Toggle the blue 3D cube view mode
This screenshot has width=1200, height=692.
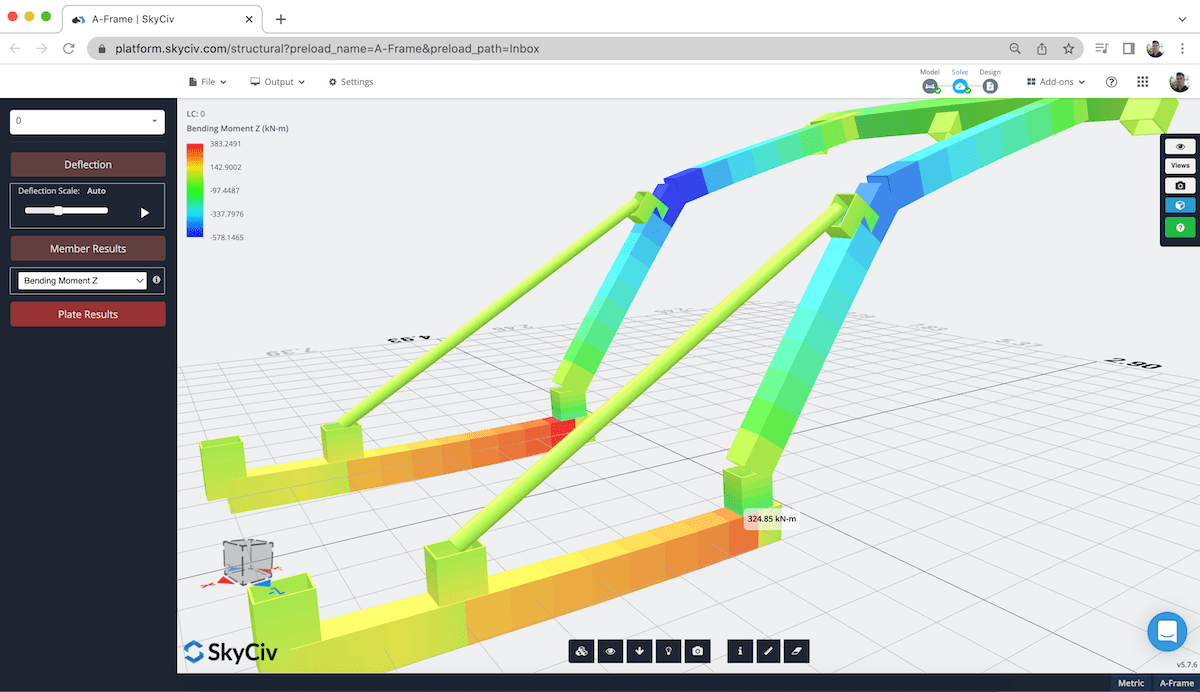pyautogui.click(x=1180, y=205)
